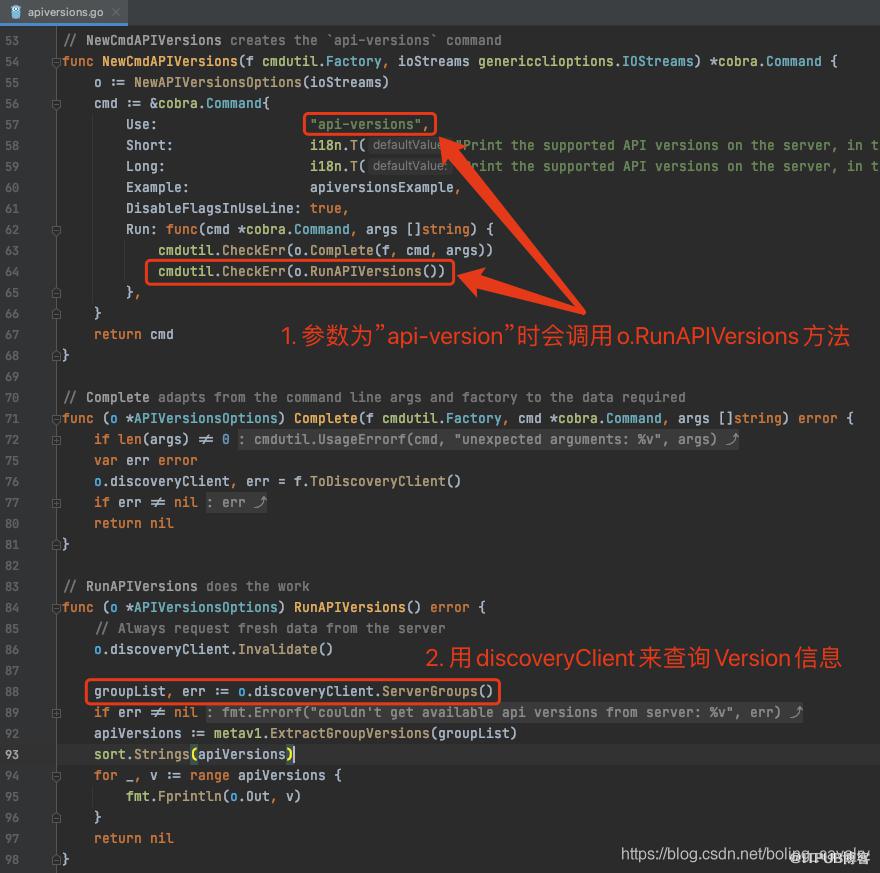This screenshot has height=873, width=880.
Task: Click the defaultValue inlay hint on Long line
Action: coord(409,166)
